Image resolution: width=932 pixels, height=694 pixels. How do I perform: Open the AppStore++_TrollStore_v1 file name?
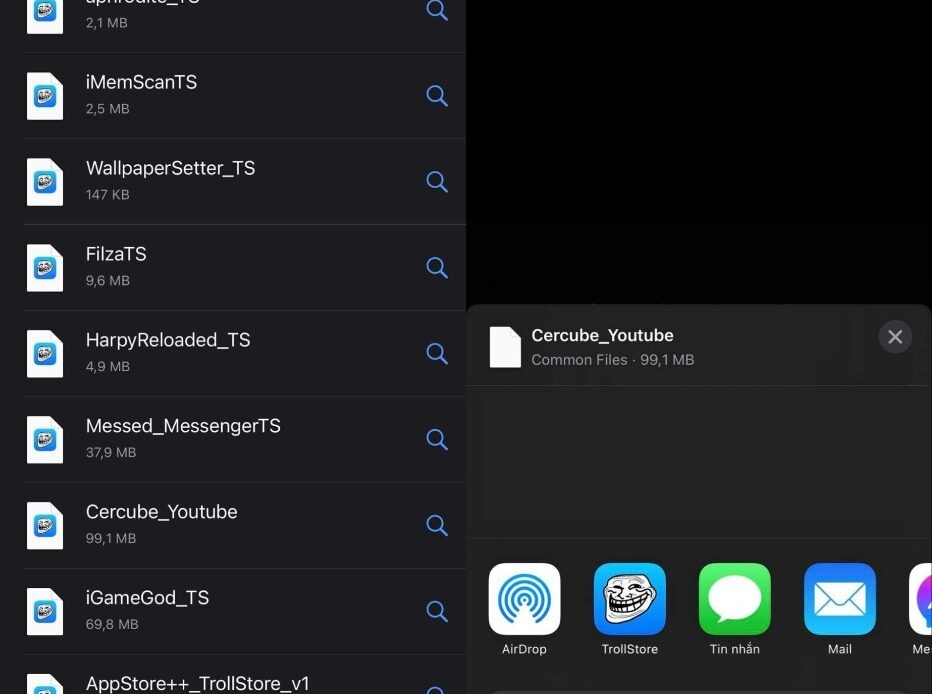pyautogui.click(x=198, y=683)
